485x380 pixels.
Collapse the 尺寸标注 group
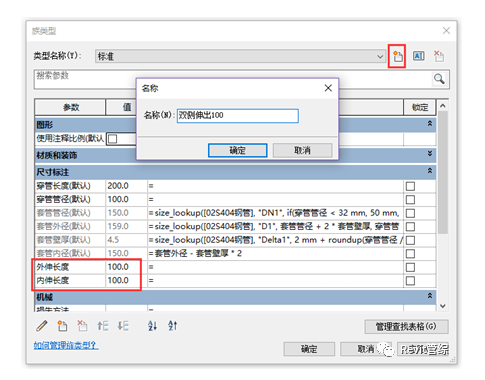click(430, 171)
